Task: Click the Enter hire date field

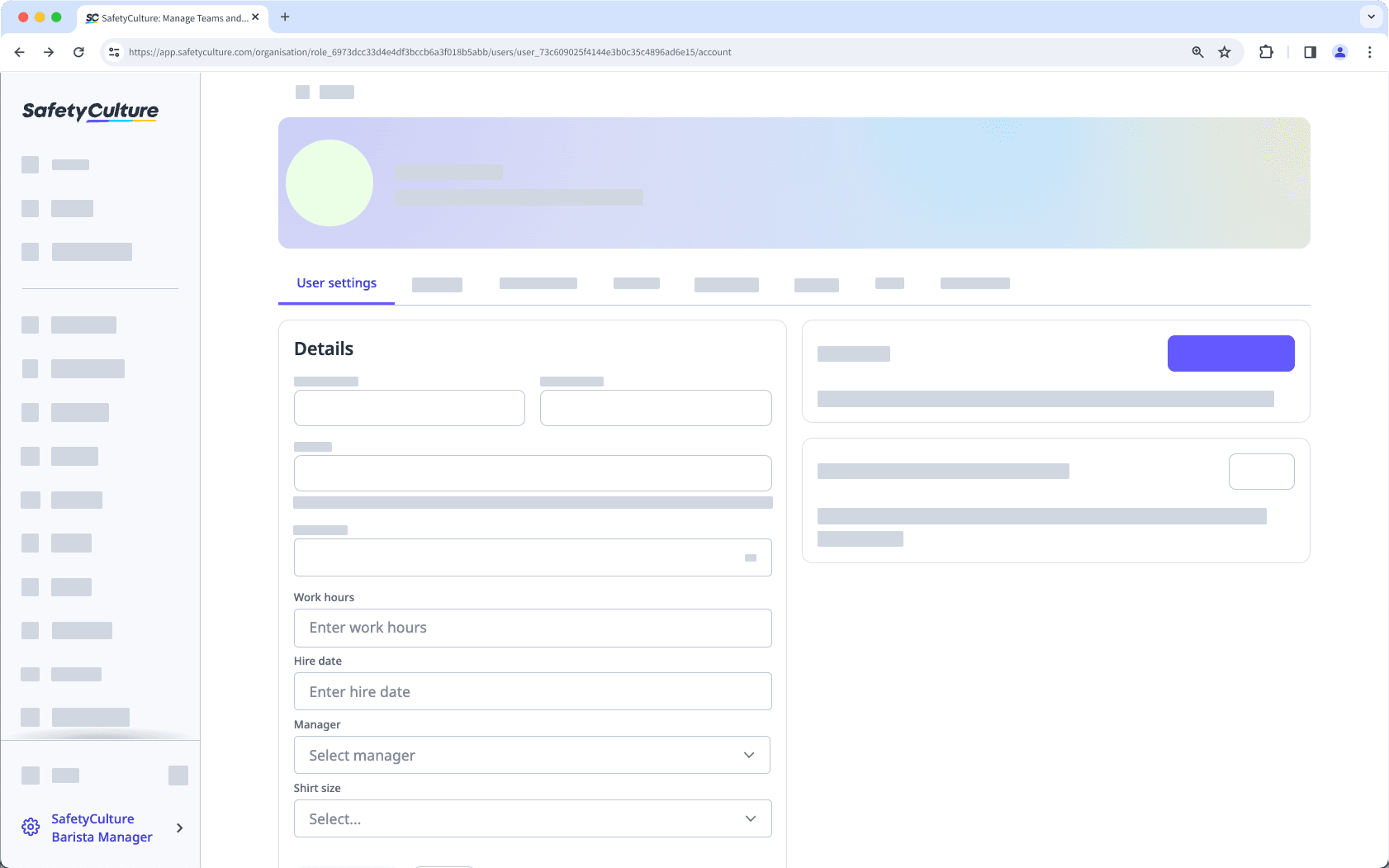Action: 532,691
